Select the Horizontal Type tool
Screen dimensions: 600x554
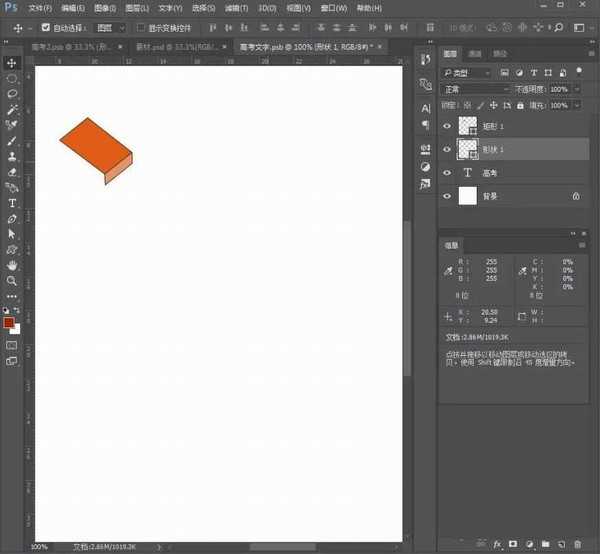[x=12, y=203]
